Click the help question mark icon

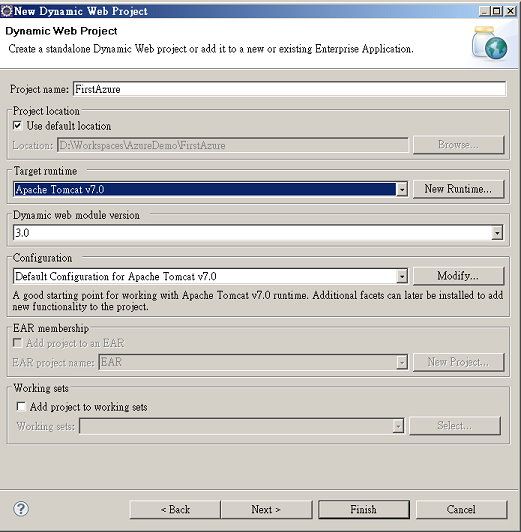pyautogui.click(x=21, y=509)
